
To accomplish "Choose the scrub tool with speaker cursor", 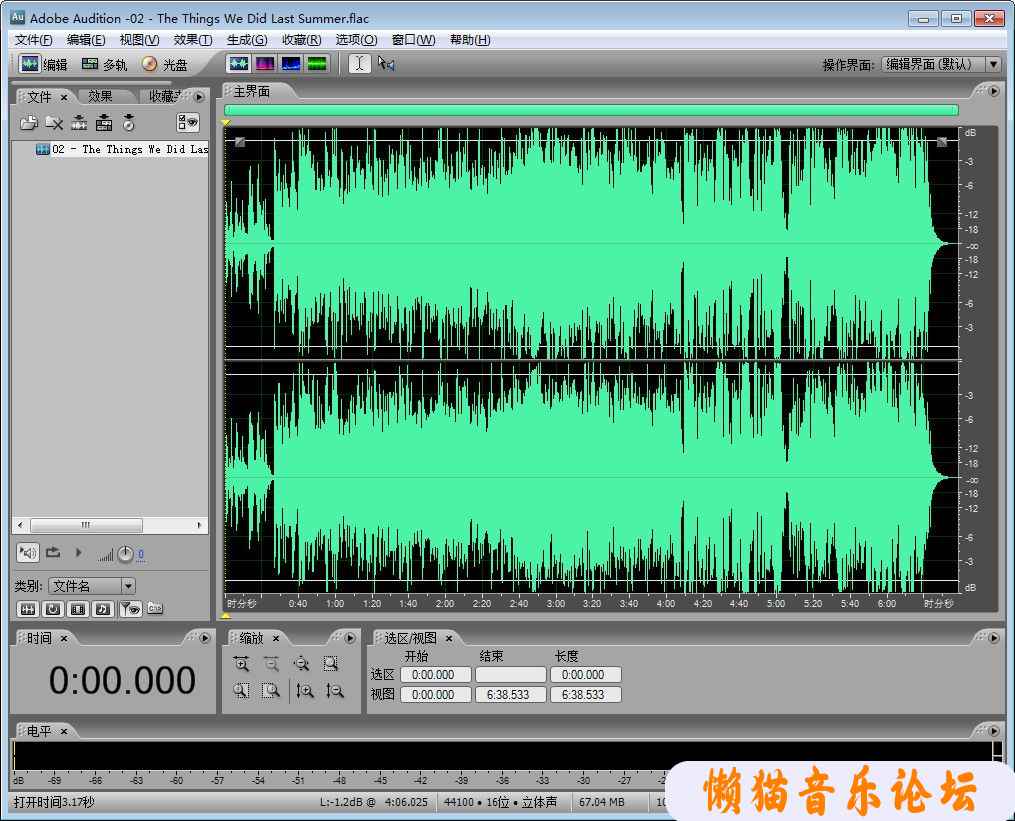I will pyautogui.click(x=386, y=63).
